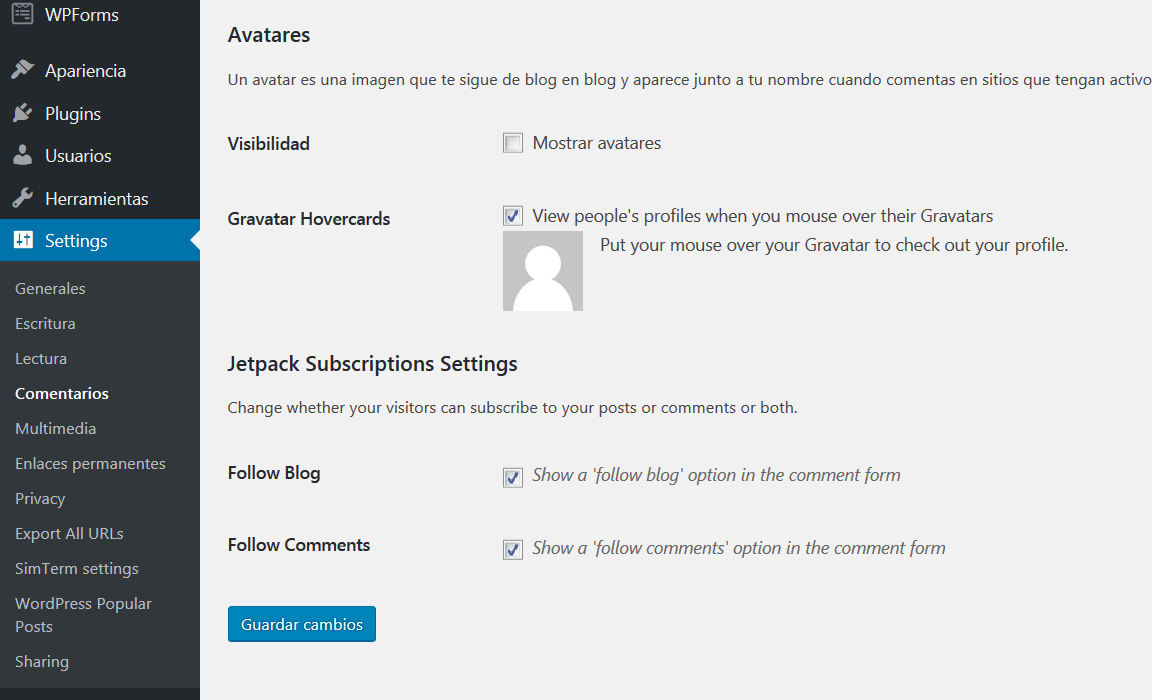The width and height of the screenshot is (1152, 700).
Task: Click the Plugins plug icon
Action: coord(23,113)
